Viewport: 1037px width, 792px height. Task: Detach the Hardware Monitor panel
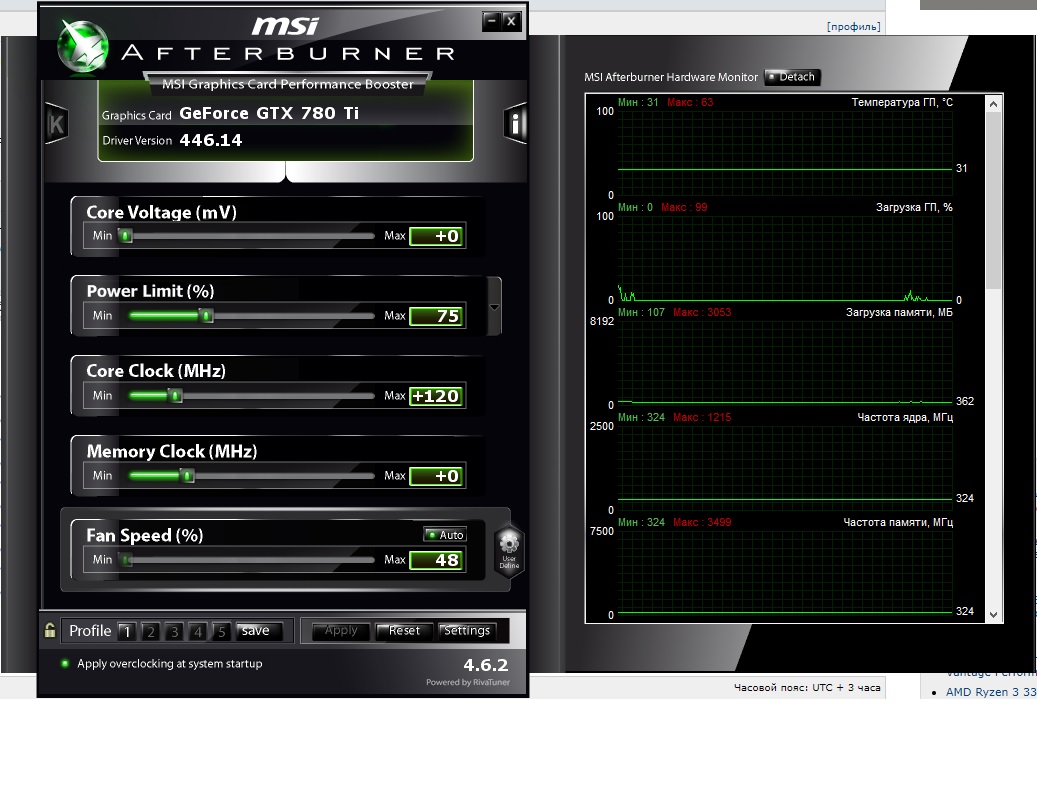(x=792, y=77)
